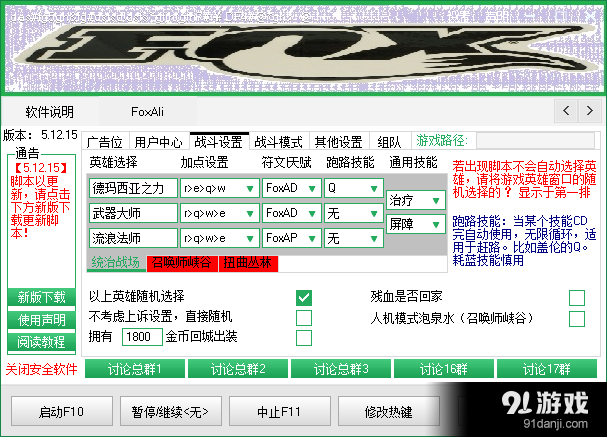
Task: Open 流浪法师 row 无 跑路技能 dropdown
Action: (x=353, y=238)
